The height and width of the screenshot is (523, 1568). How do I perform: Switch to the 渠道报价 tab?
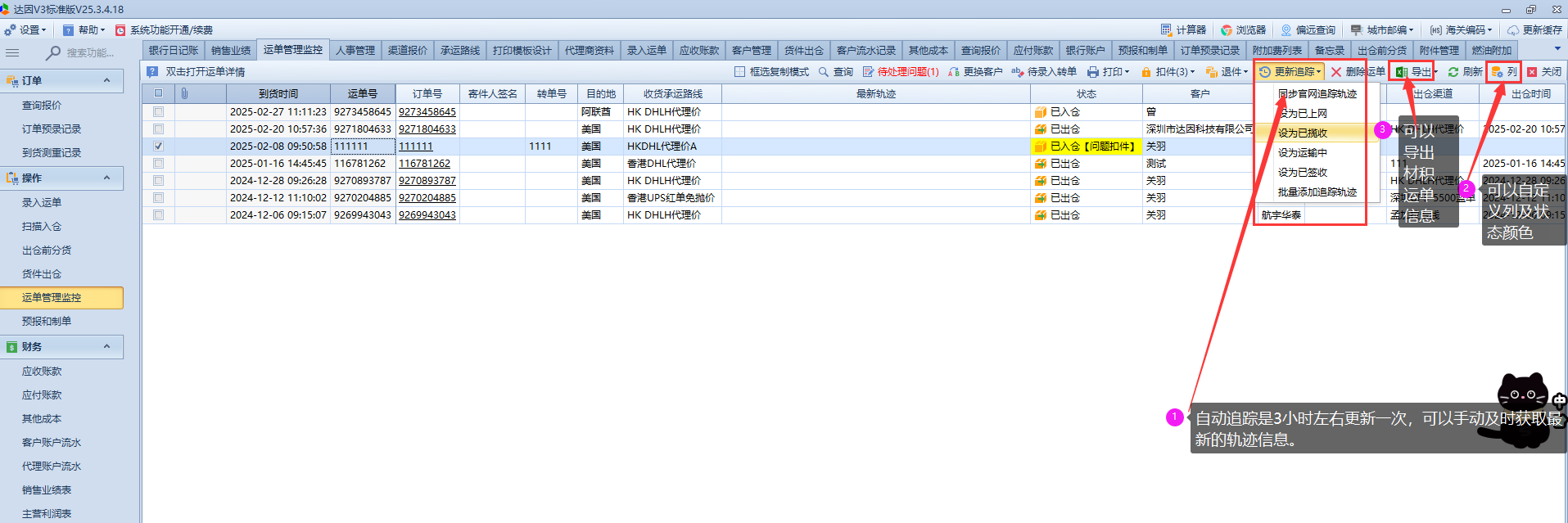(407, 51)
